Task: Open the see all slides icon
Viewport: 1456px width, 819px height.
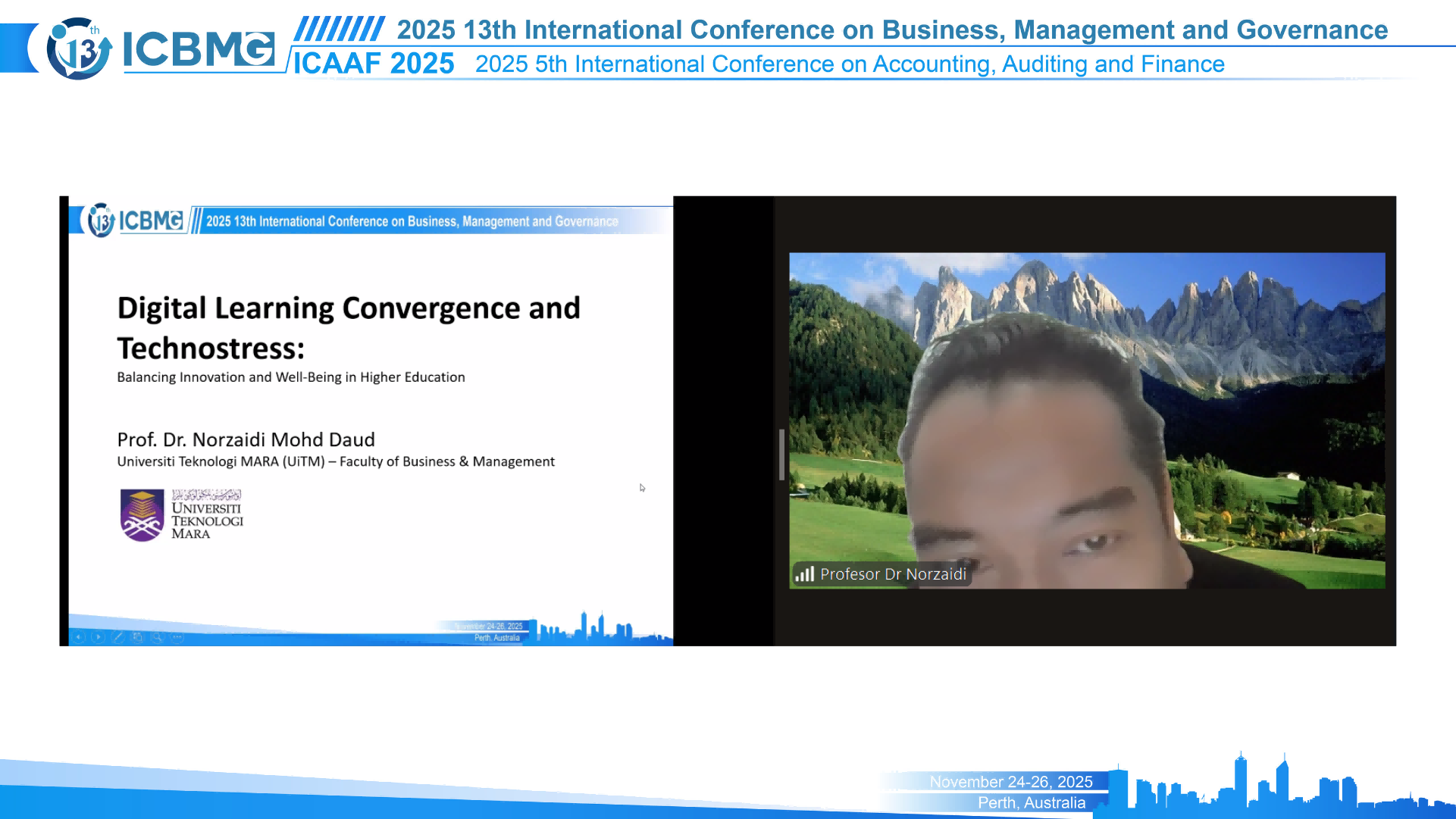Action: 138,637
